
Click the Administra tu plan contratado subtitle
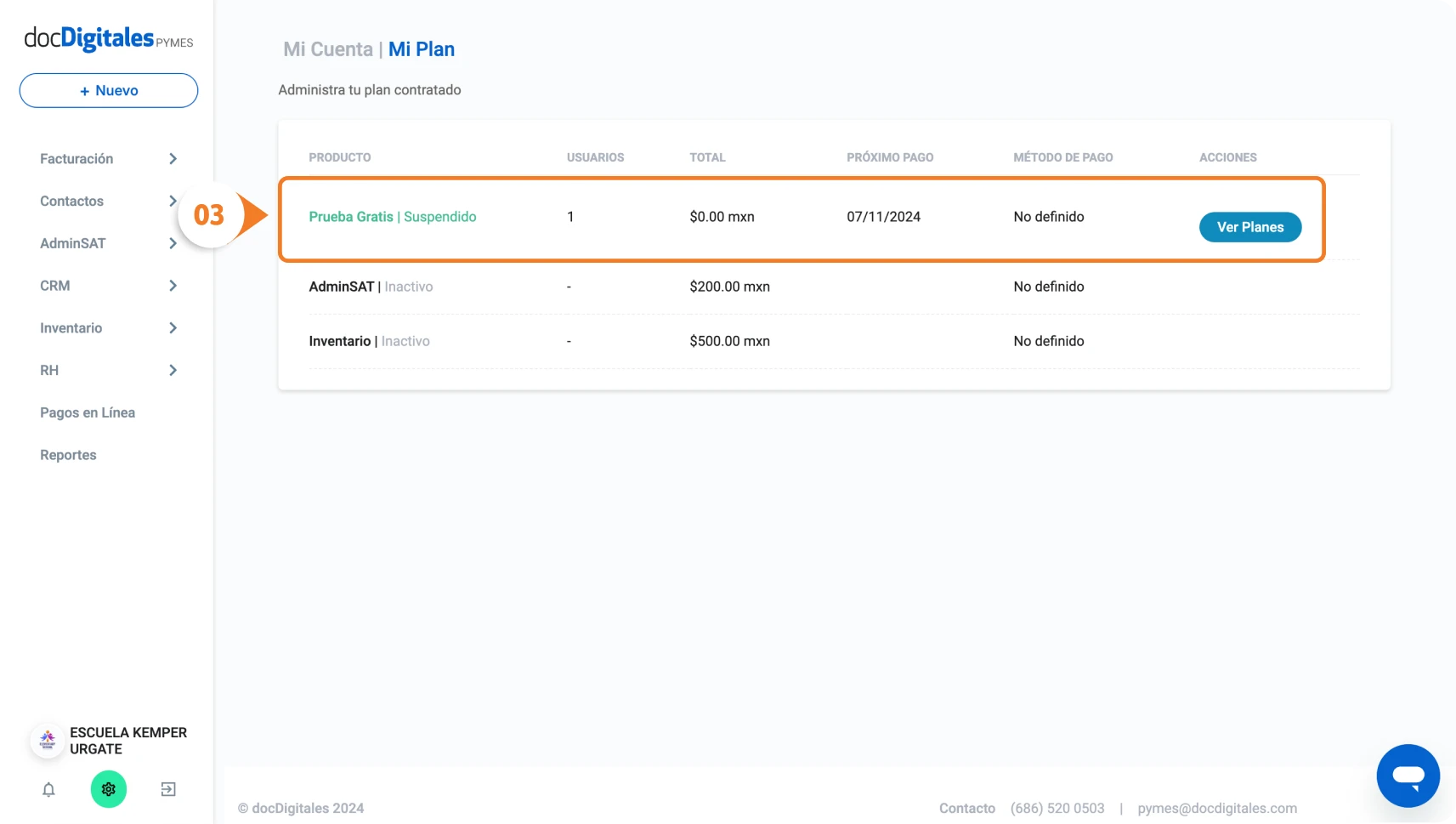click(x=370, y=90)
